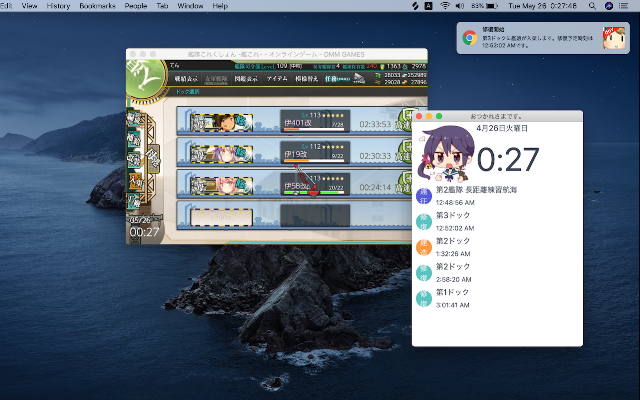Click the 4月26日火曜日 date label
The height and width of the screenshot is (400, 640).
tap(502, 128)
